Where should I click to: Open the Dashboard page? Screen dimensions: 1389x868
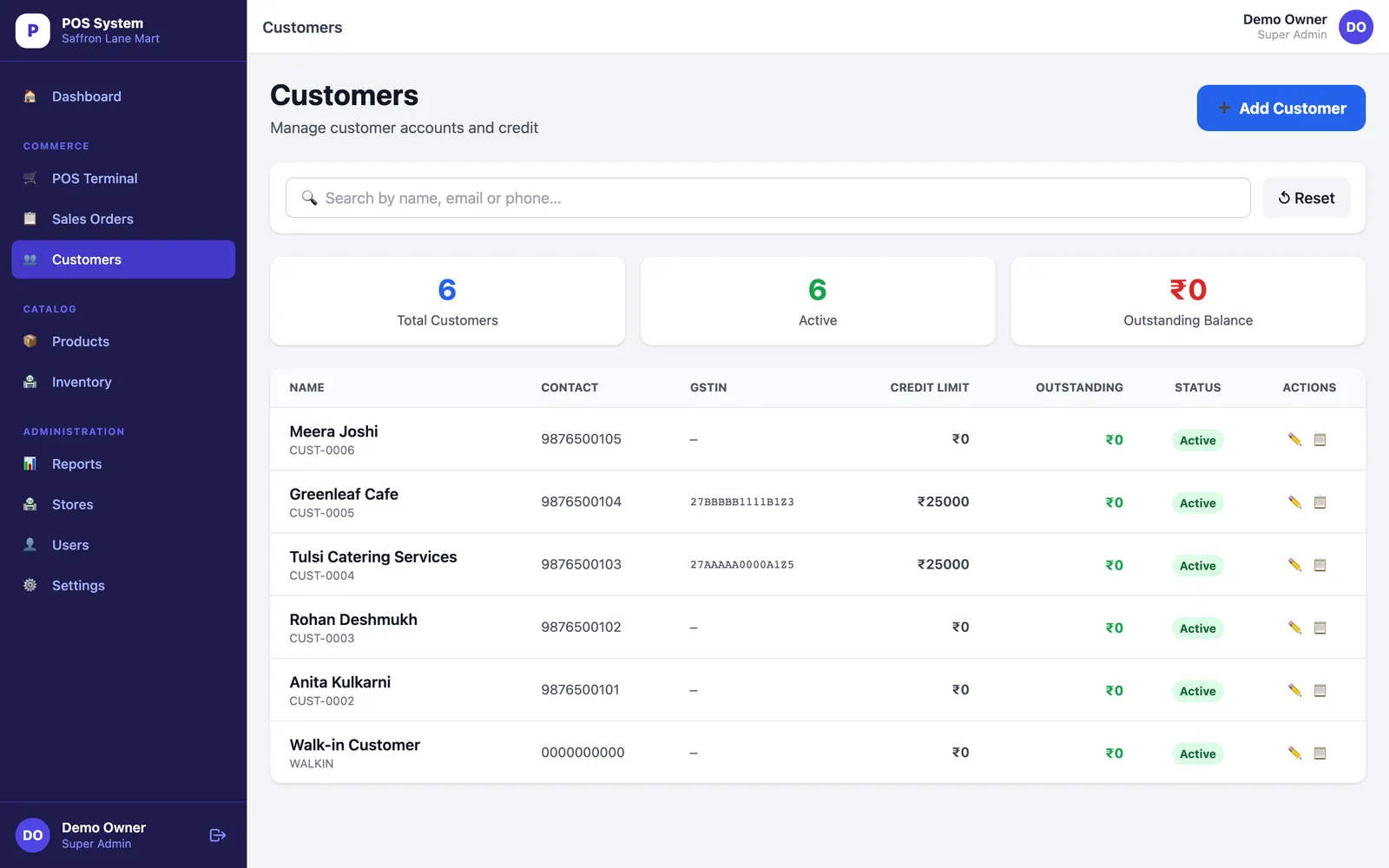pos(123,96)
